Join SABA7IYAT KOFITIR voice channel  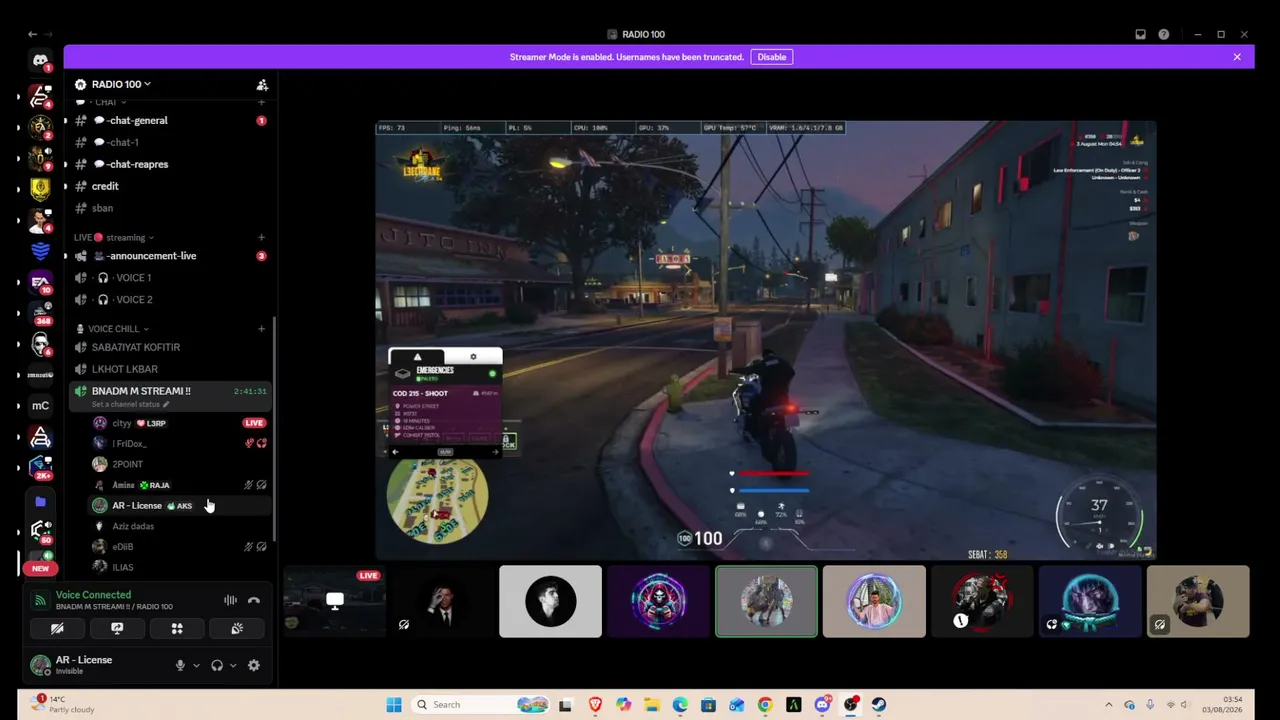pyautogui.click(x=171, y=347)
